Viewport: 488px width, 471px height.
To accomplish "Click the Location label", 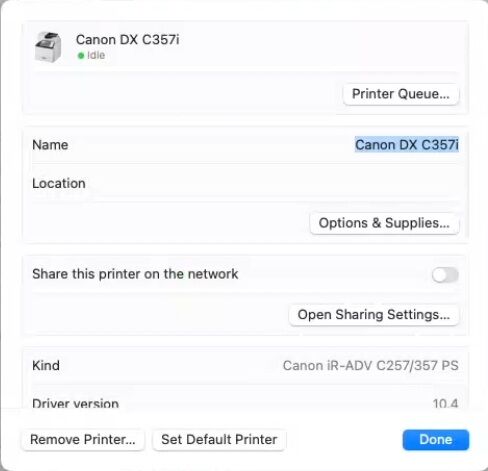I will (x=59, y=183).
